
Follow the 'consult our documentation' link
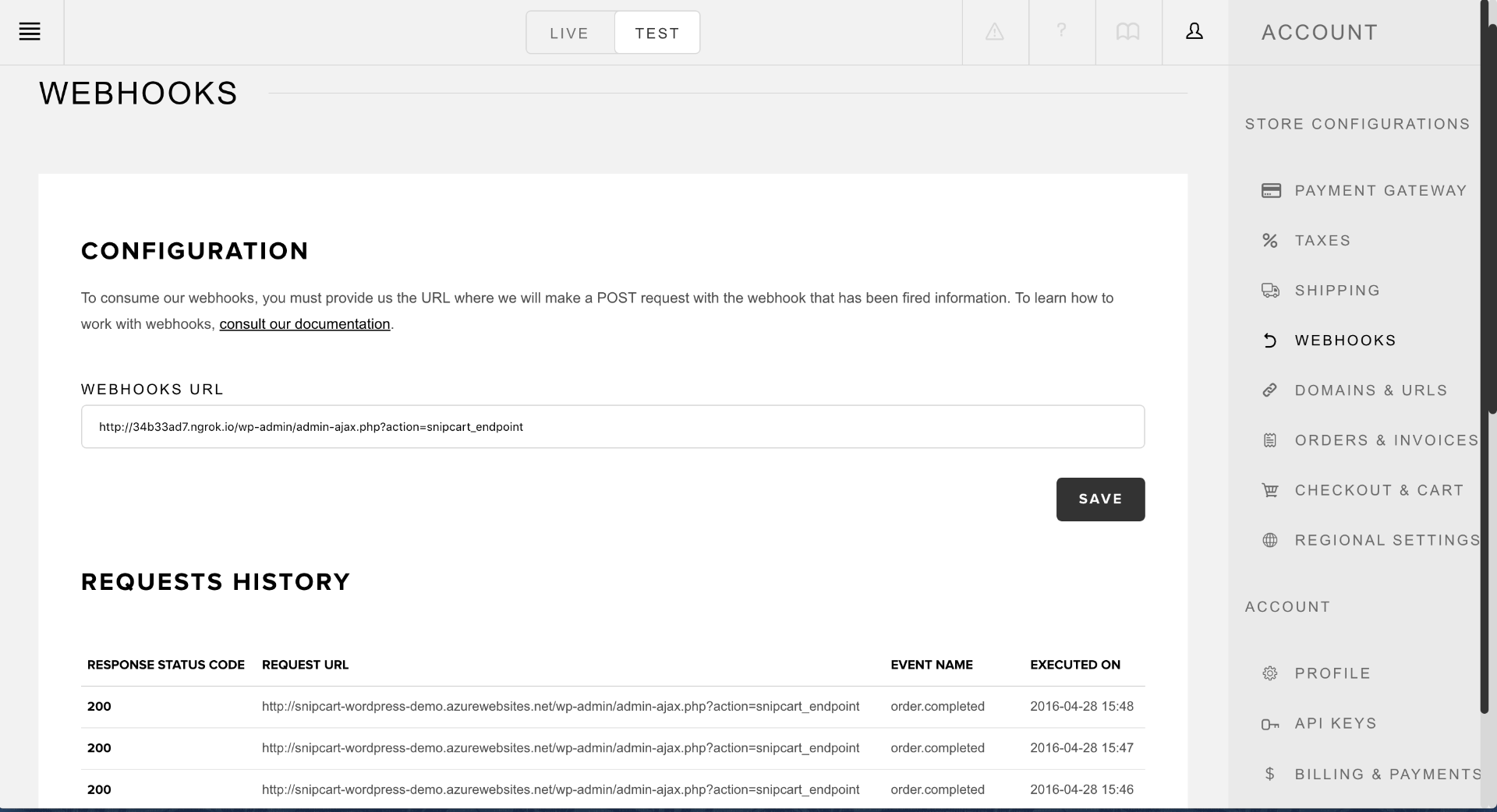pyautogui.click(x=305, y=324)
